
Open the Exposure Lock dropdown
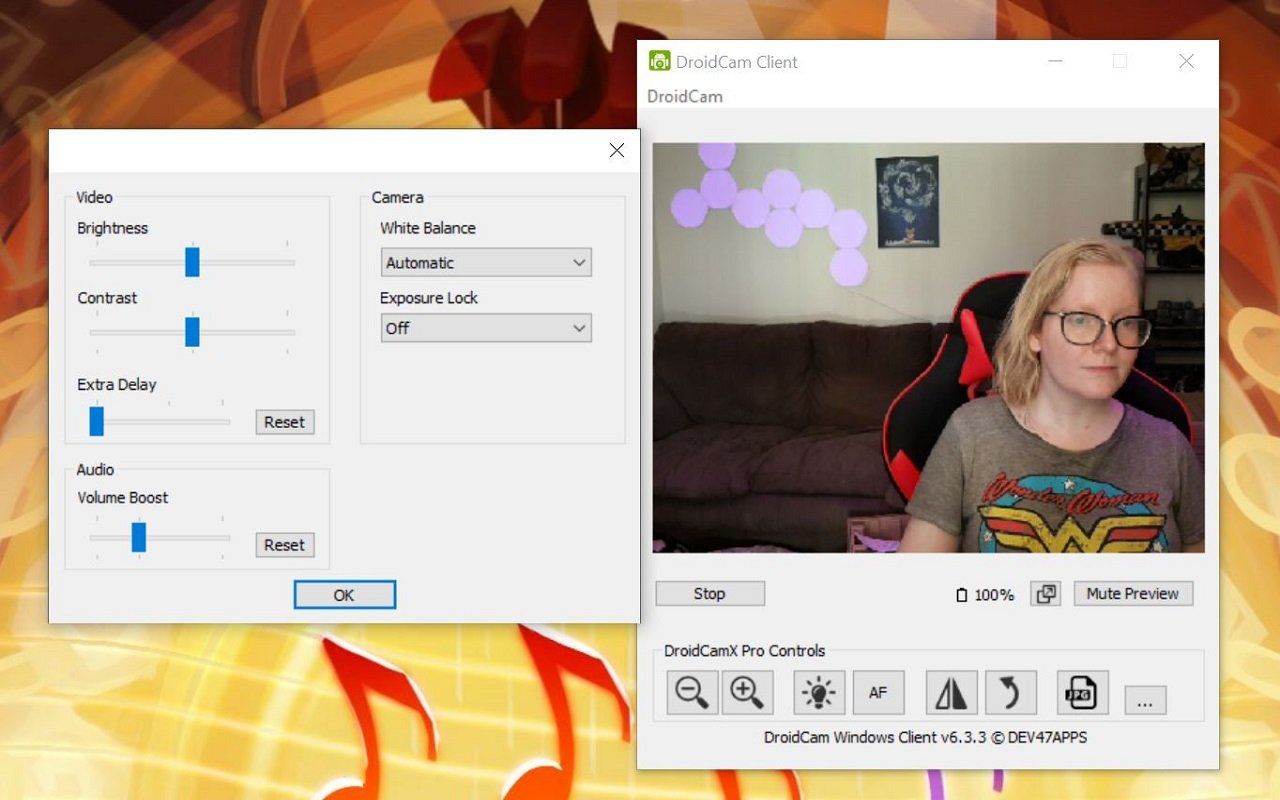pos(486,328)
